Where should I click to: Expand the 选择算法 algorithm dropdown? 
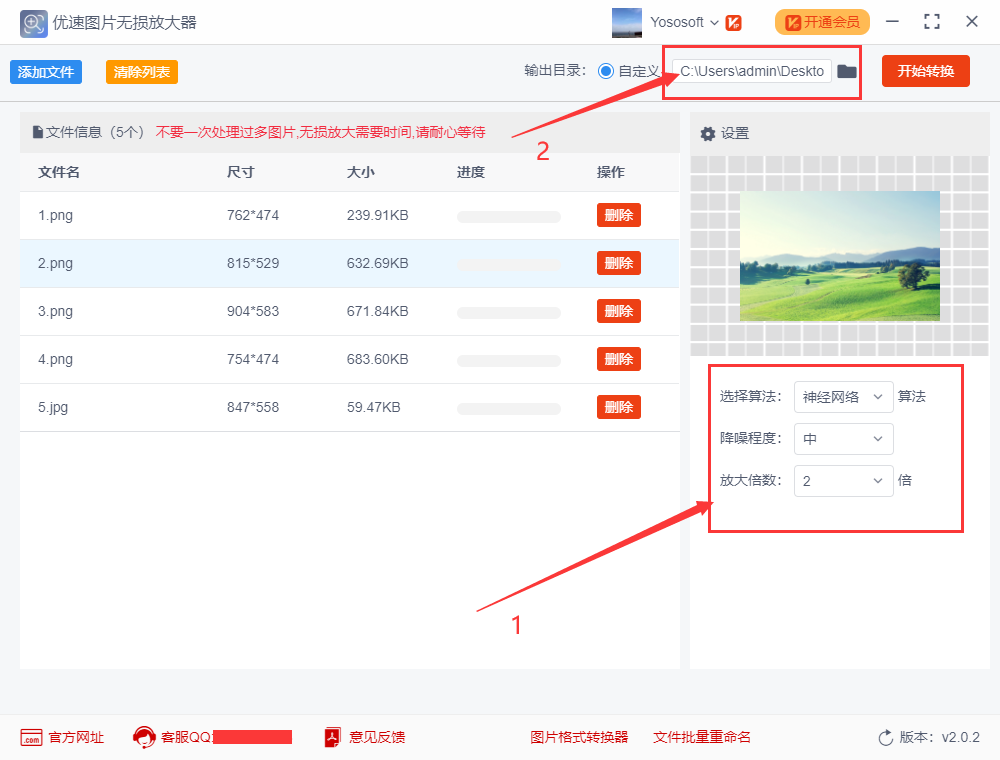point(843,397)
